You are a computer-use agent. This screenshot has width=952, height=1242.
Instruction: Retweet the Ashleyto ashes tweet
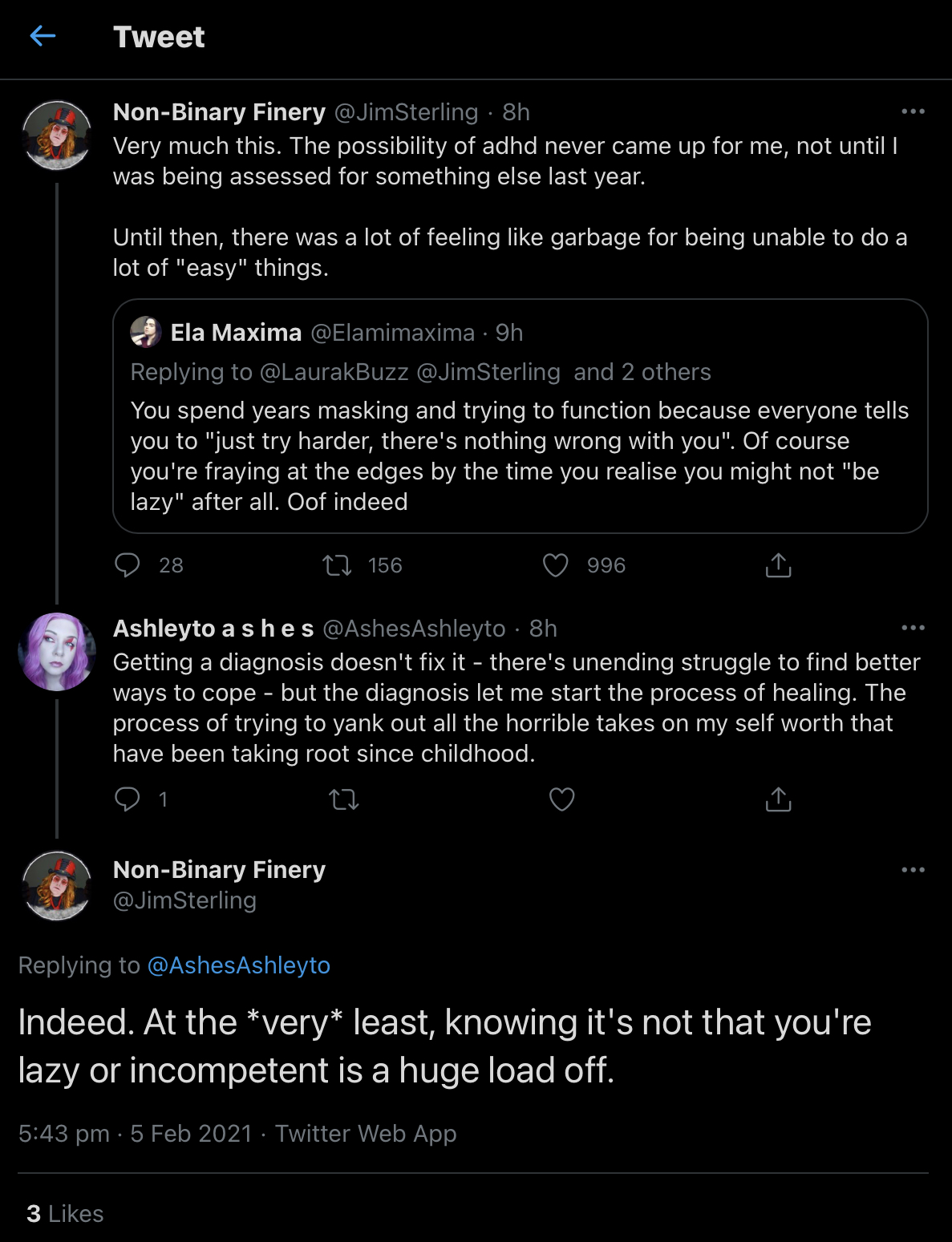pos(344,799)
